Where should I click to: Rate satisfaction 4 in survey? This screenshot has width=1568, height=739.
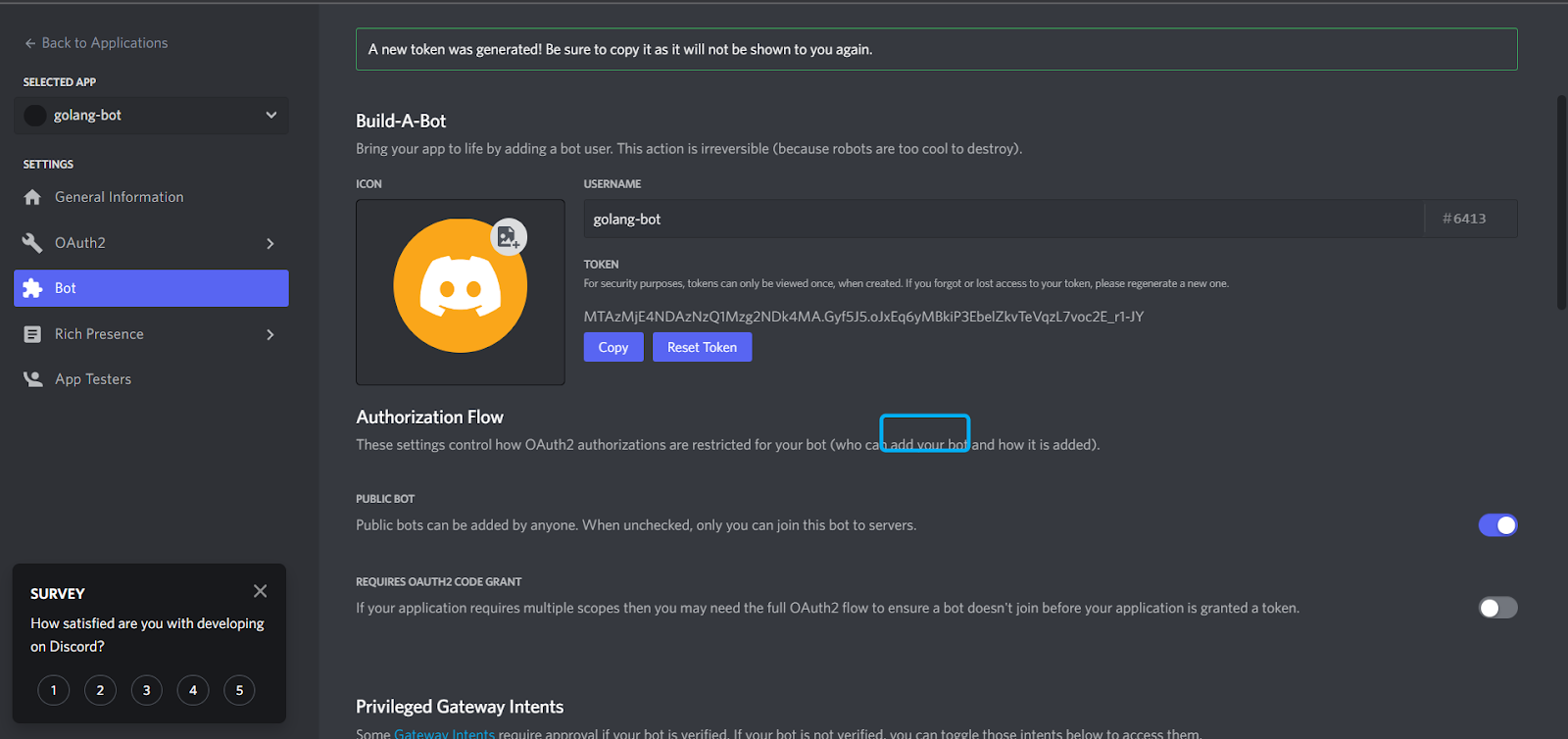[193, 690]
